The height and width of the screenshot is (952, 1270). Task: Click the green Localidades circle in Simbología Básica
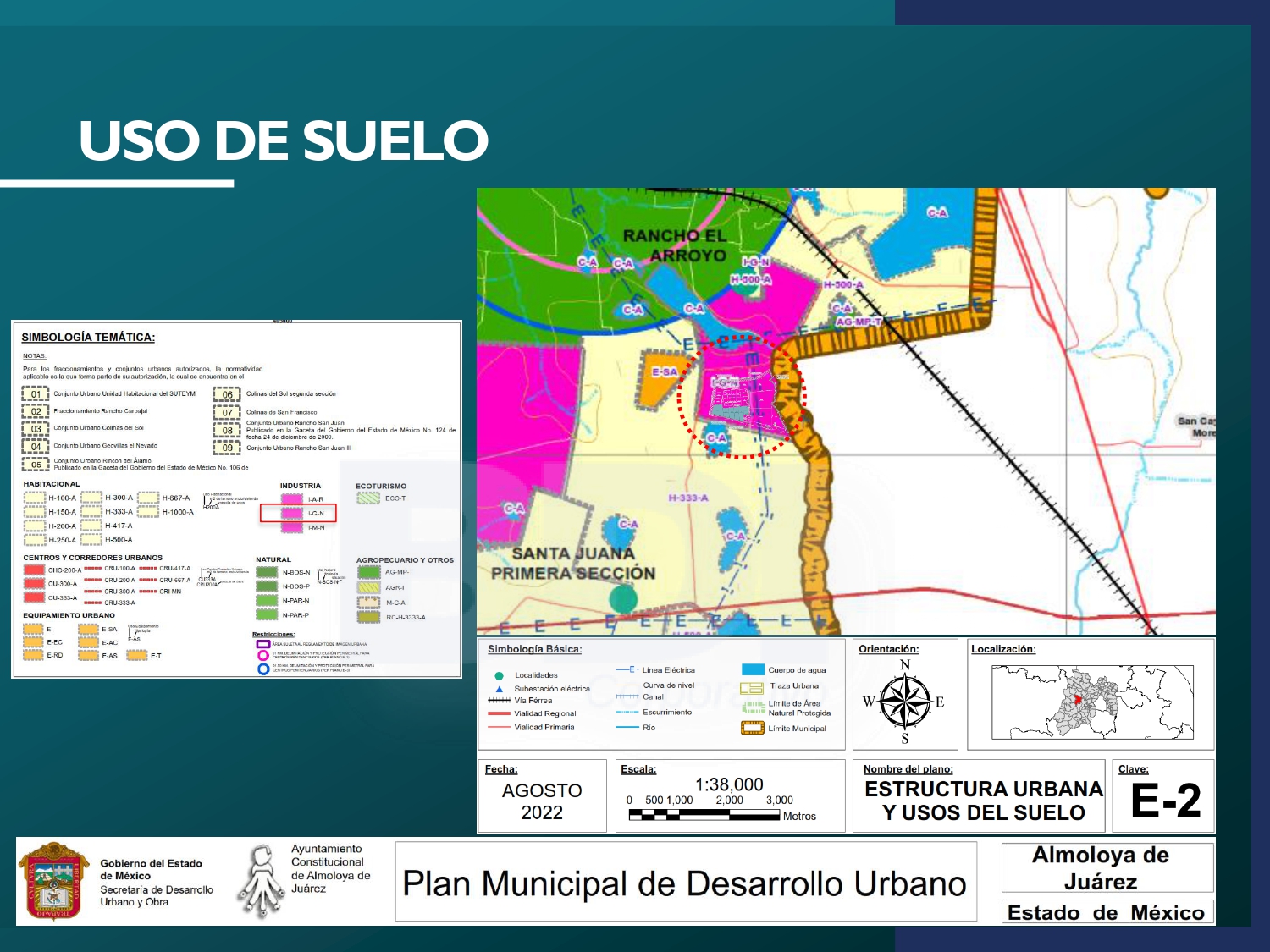coord(499,675)
